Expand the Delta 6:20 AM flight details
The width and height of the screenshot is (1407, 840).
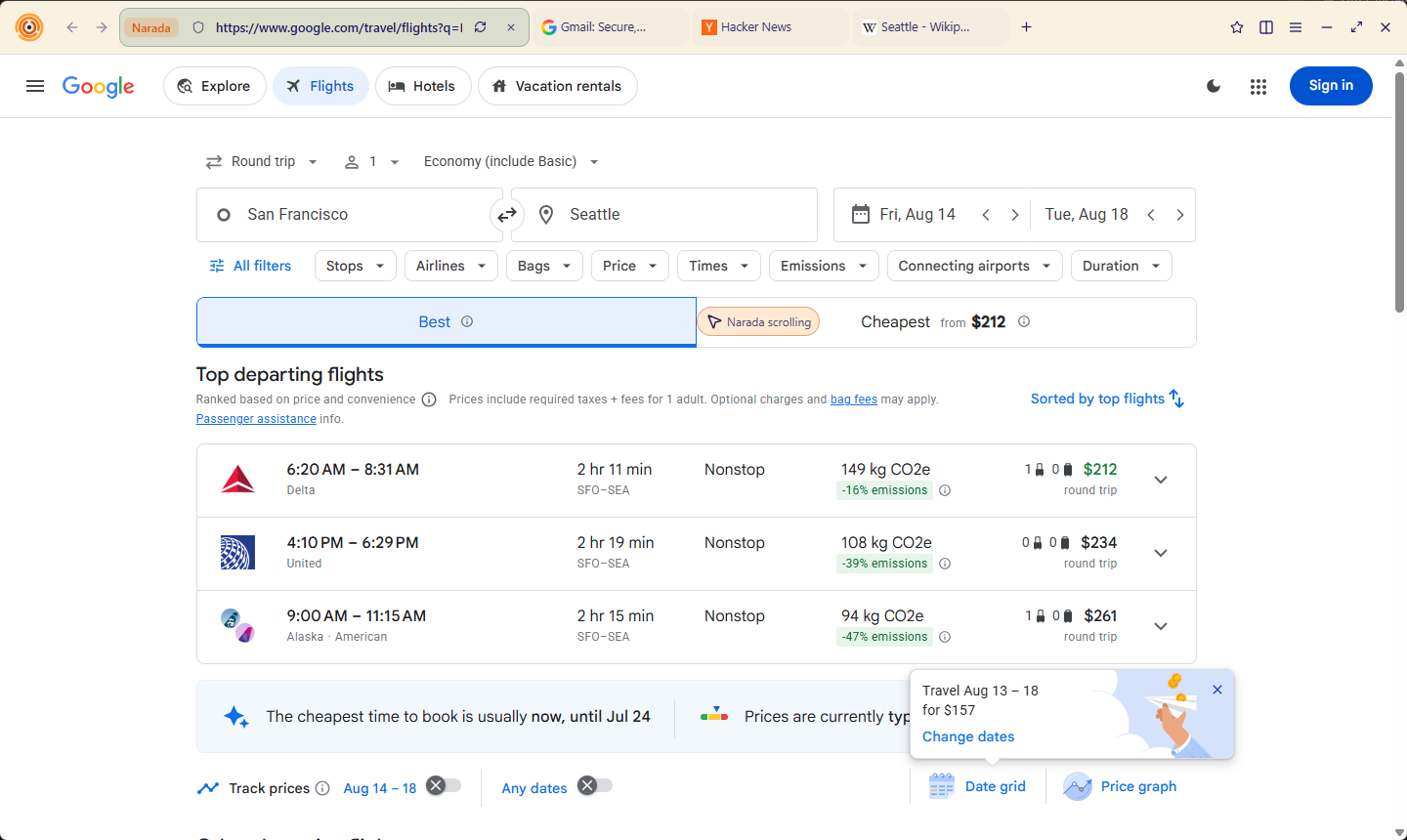coord(1161,480)
